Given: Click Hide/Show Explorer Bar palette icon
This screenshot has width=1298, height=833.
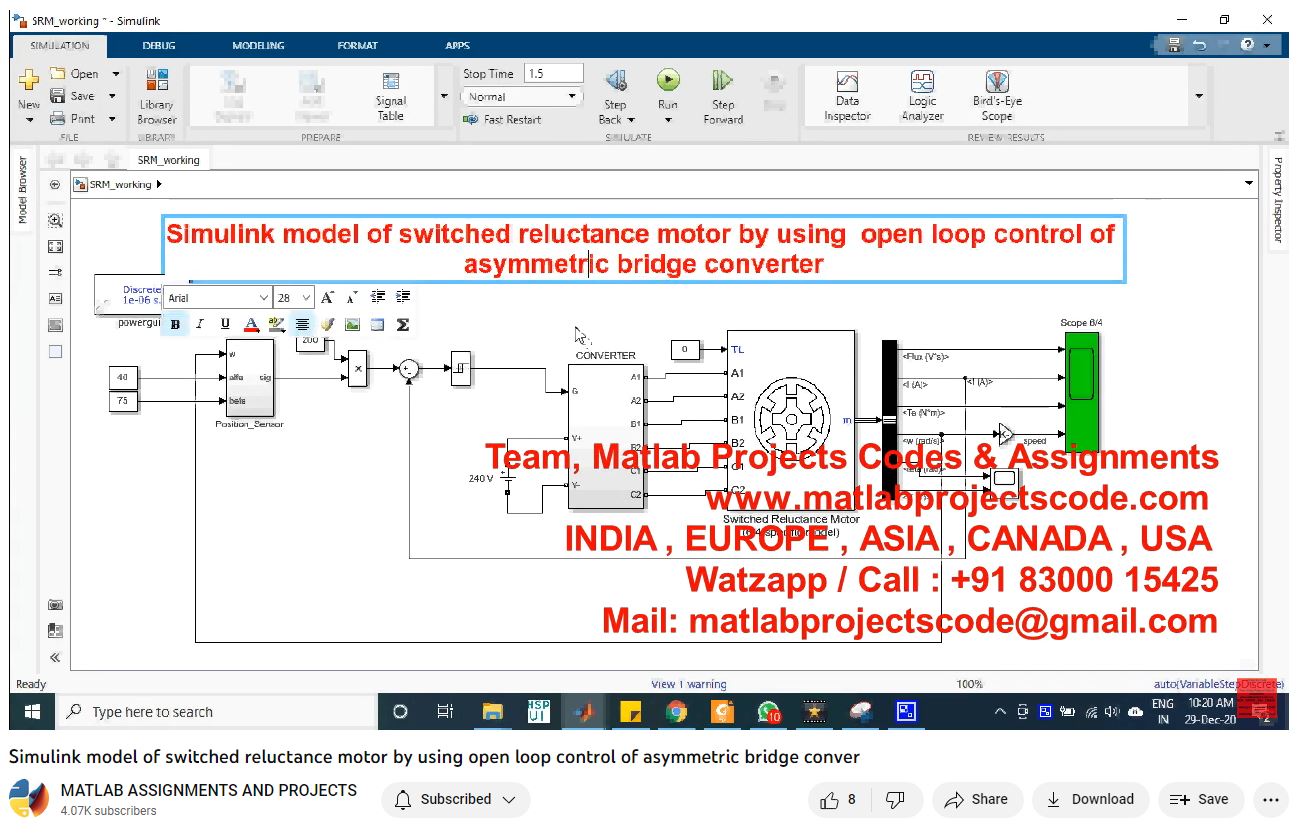Looking at the screenshot, I should 55,184.
